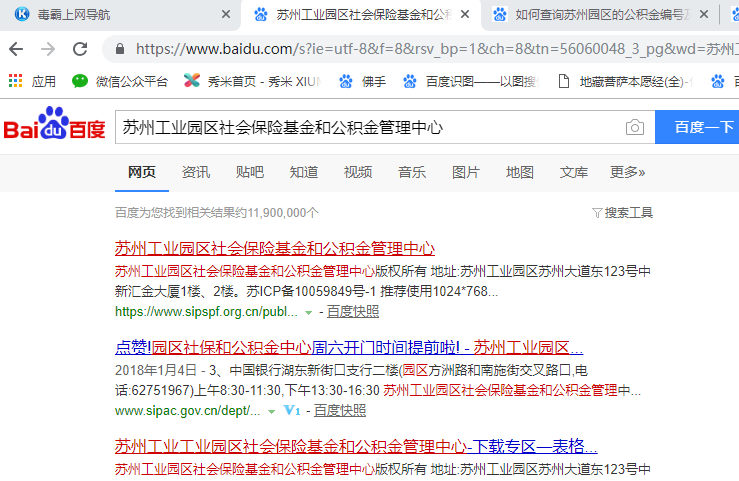Switch to the 如何查询苏州园区的公积金编号 tab
The image size is (739, 481).
(x=599, y=15)
